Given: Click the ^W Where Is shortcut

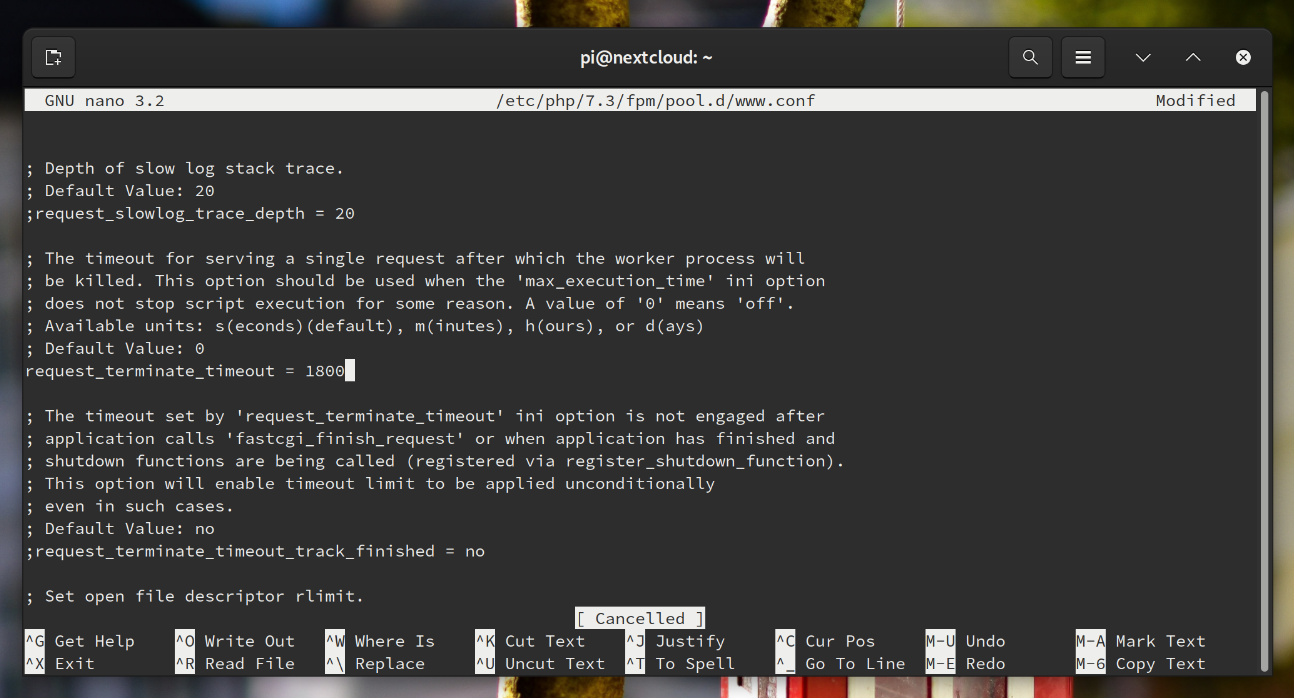Looking at the screenshot, I should click(380, 641).
